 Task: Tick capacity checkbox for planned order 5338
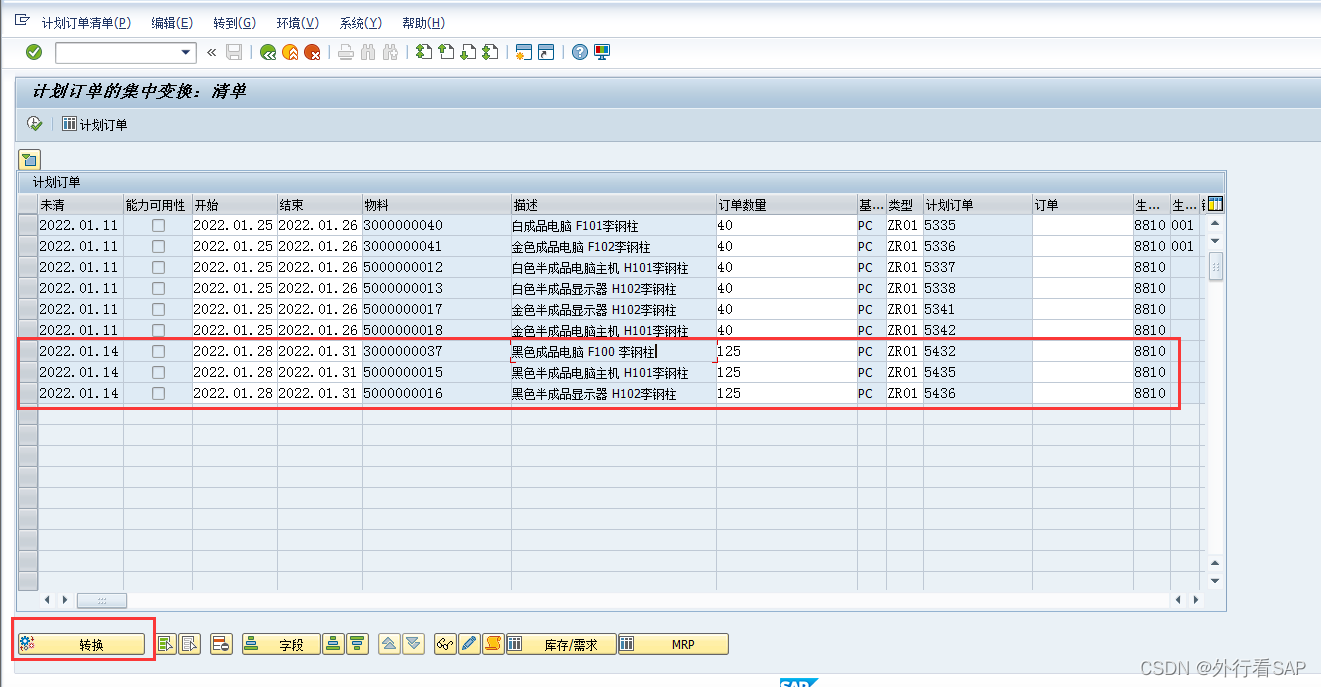tap(158, 289)
